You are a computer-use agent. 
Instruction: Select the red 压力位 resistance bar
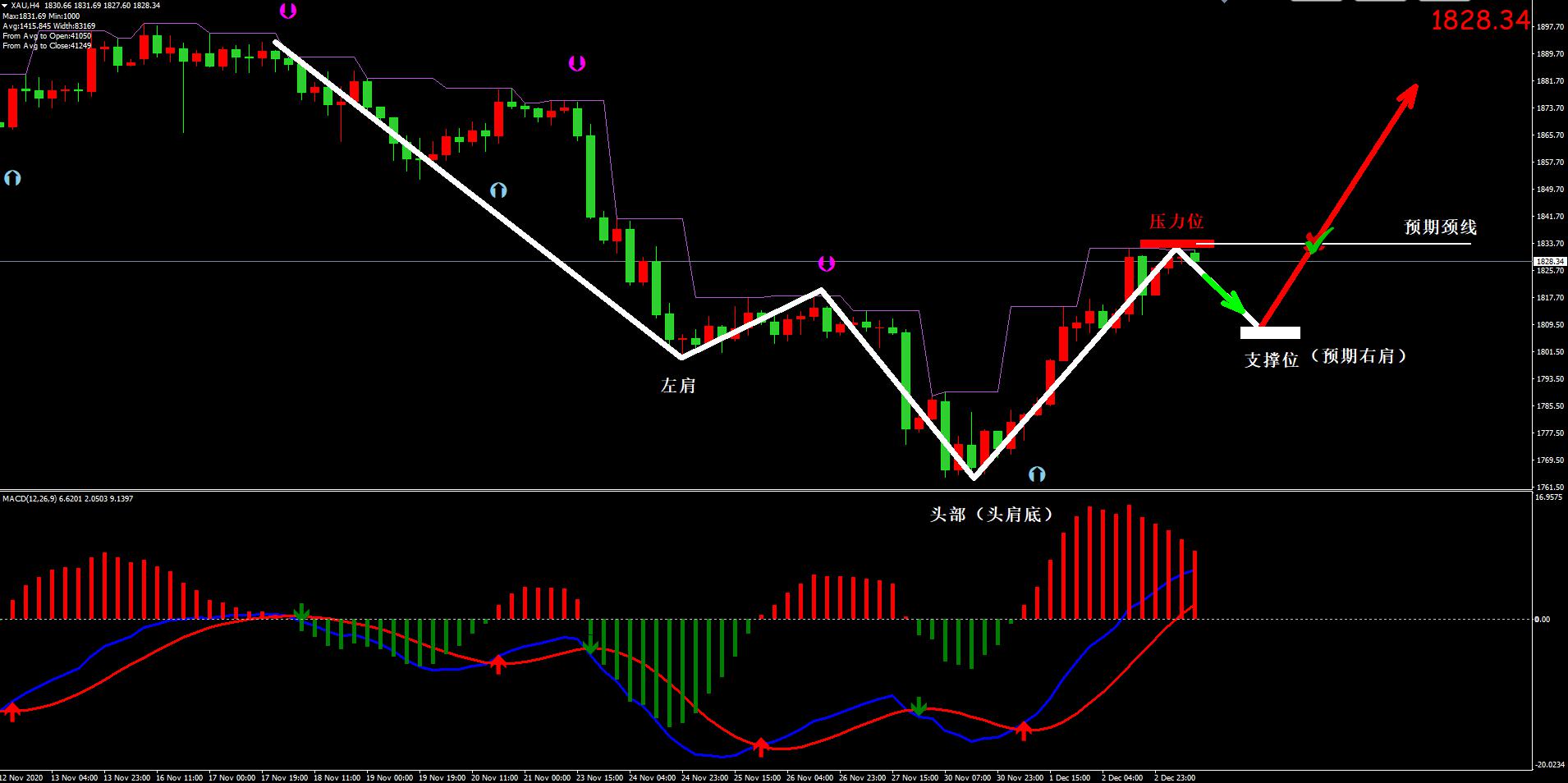click(1176, 243)
